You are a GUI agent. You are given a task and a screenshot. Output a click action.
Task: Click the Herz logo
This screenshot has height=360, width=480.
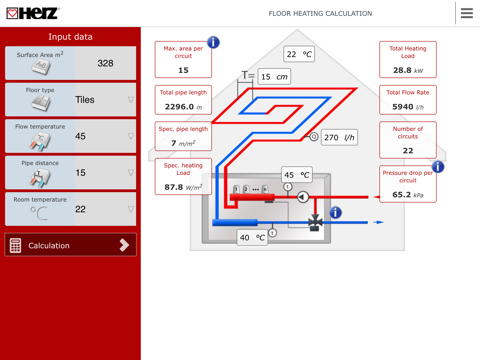33,13
